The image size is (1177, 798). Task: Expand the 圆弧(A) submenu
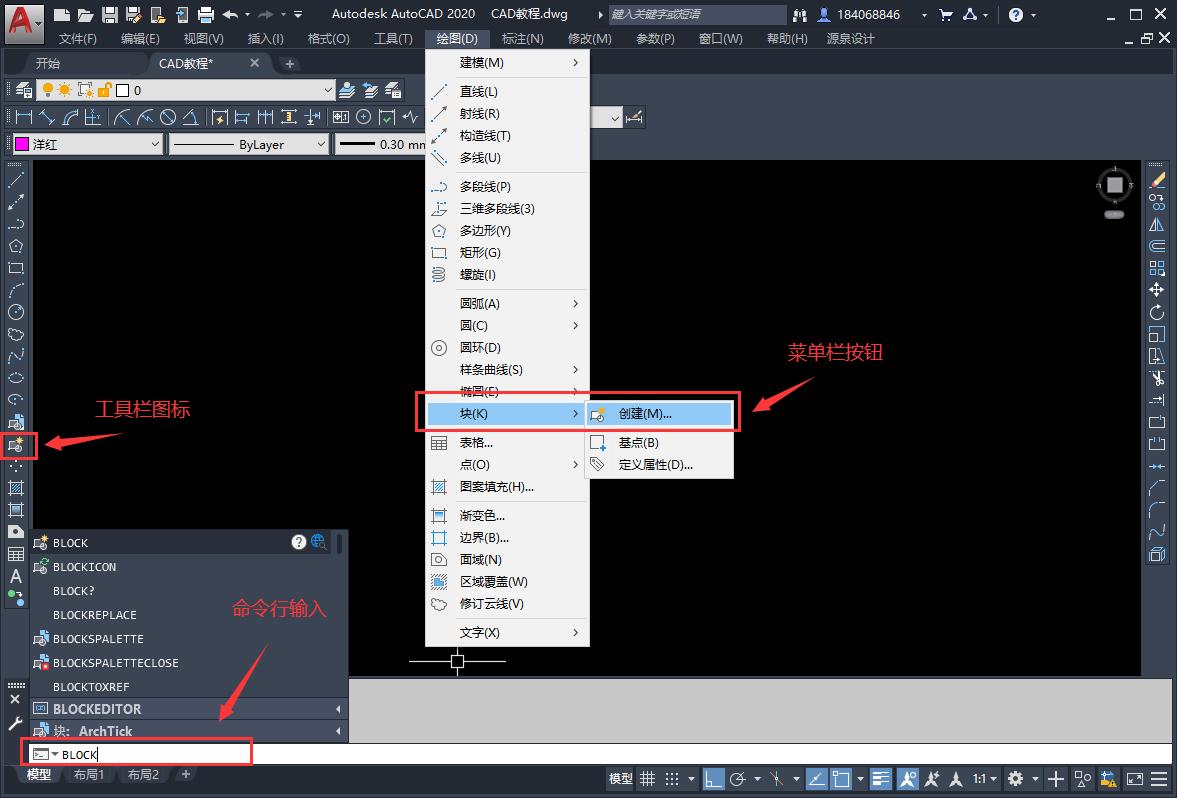point(507,303)
